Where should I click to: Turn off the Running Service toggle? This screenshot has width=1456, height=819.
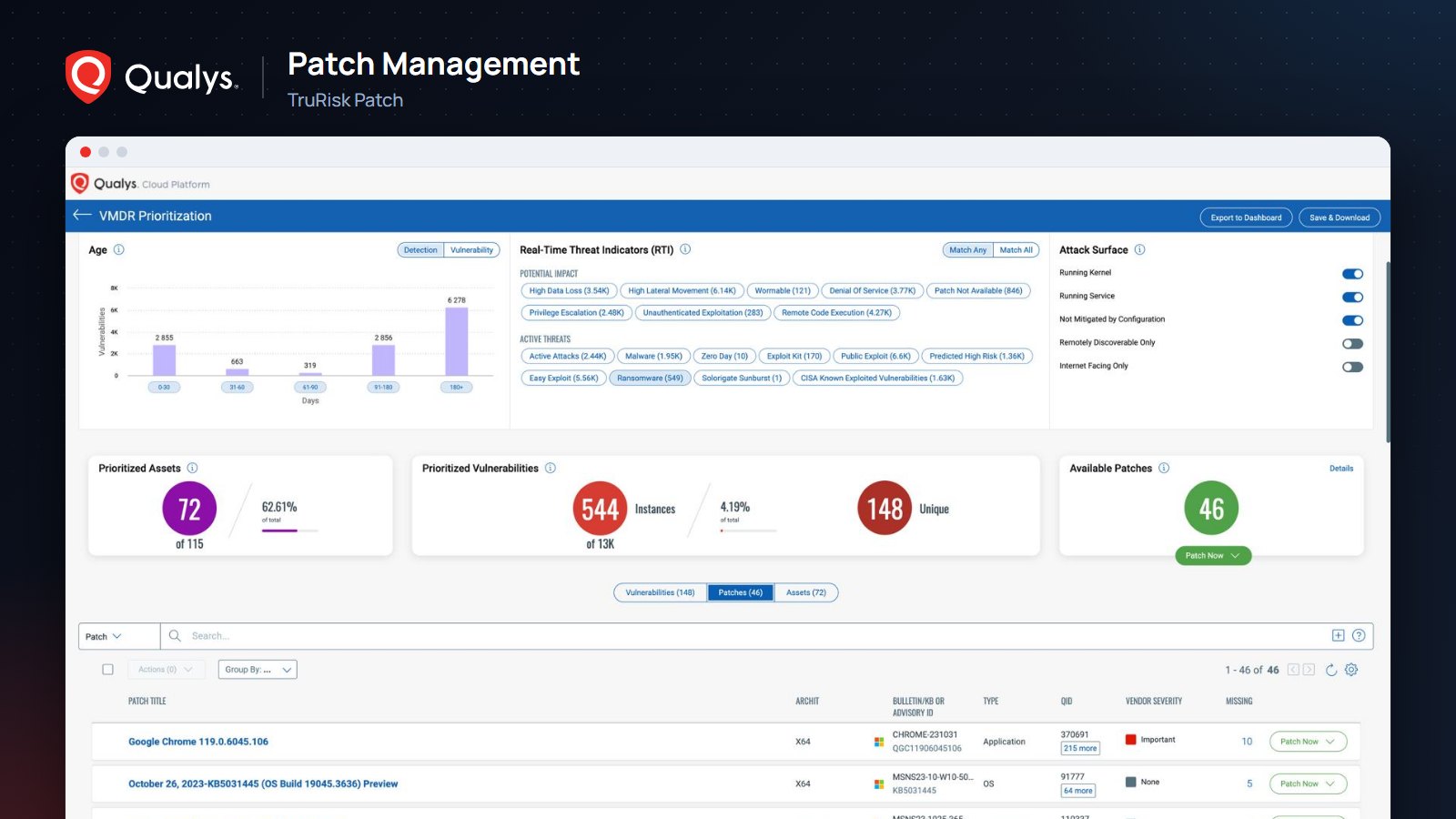click(x=1352, y=297)
